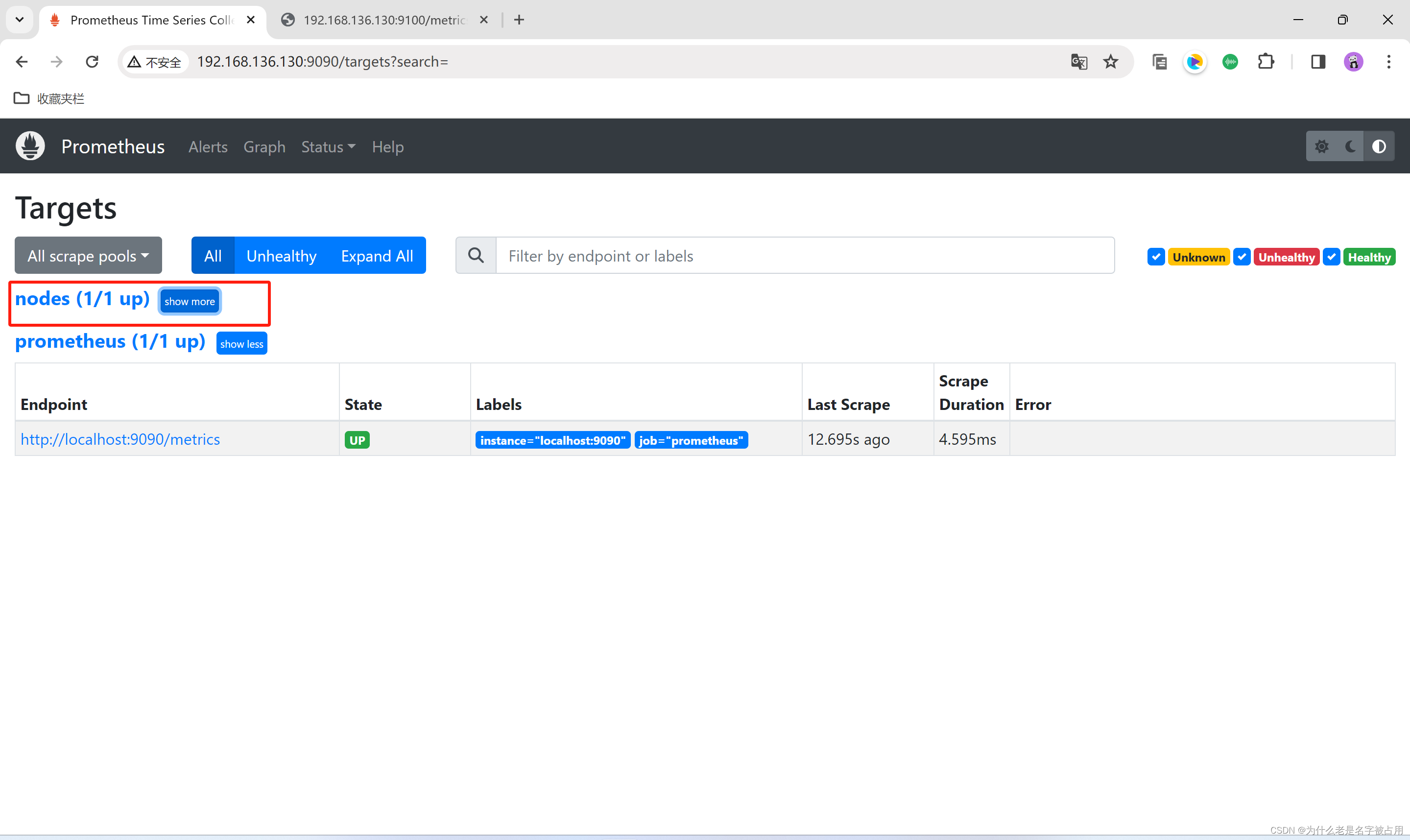This screenshot has height=840, width=1410.
Task: Open a new browser tab
Action: [519, 20]
